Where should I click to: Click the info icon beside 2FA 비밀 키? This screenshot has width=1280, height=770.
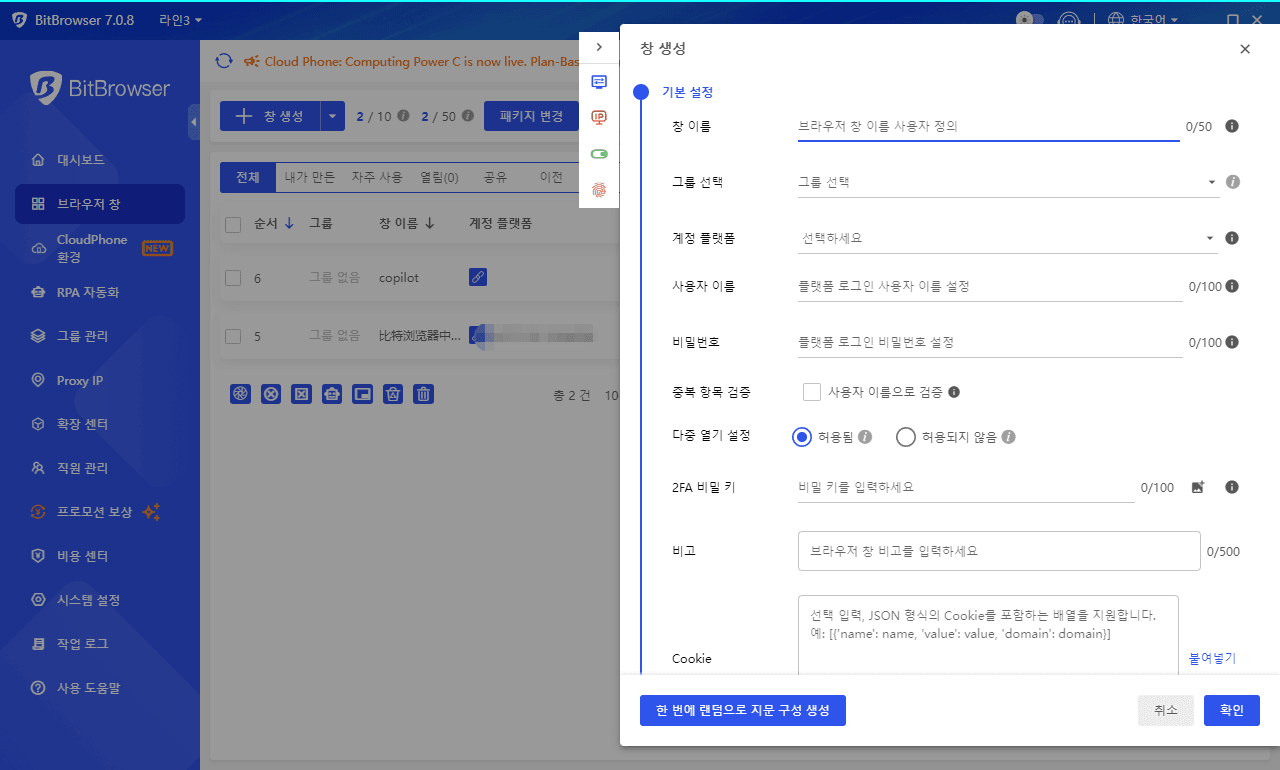pos(1232,487)
